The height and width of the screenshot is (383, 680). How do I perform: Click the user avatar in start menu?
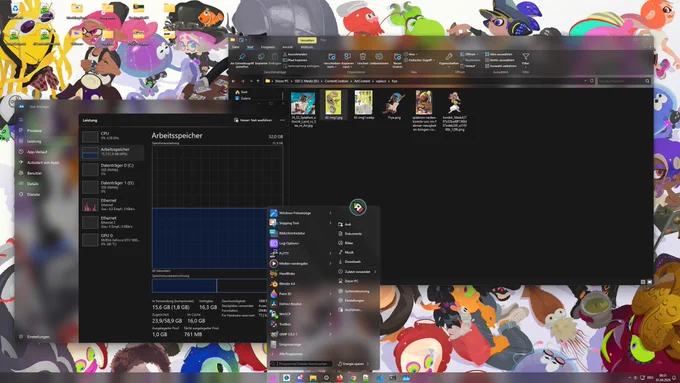tap(358, 207)
